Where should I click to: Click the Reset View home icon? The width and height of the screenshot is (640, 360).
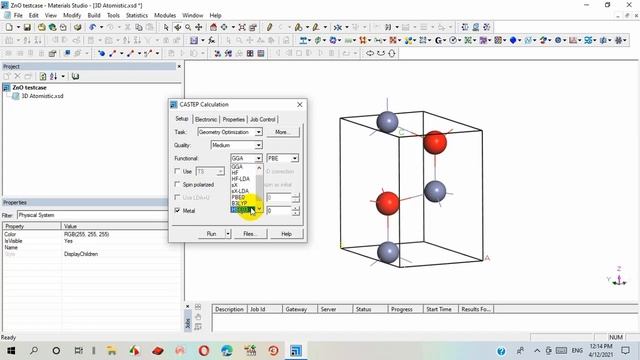pyautogui.click(x=213, y=27)
